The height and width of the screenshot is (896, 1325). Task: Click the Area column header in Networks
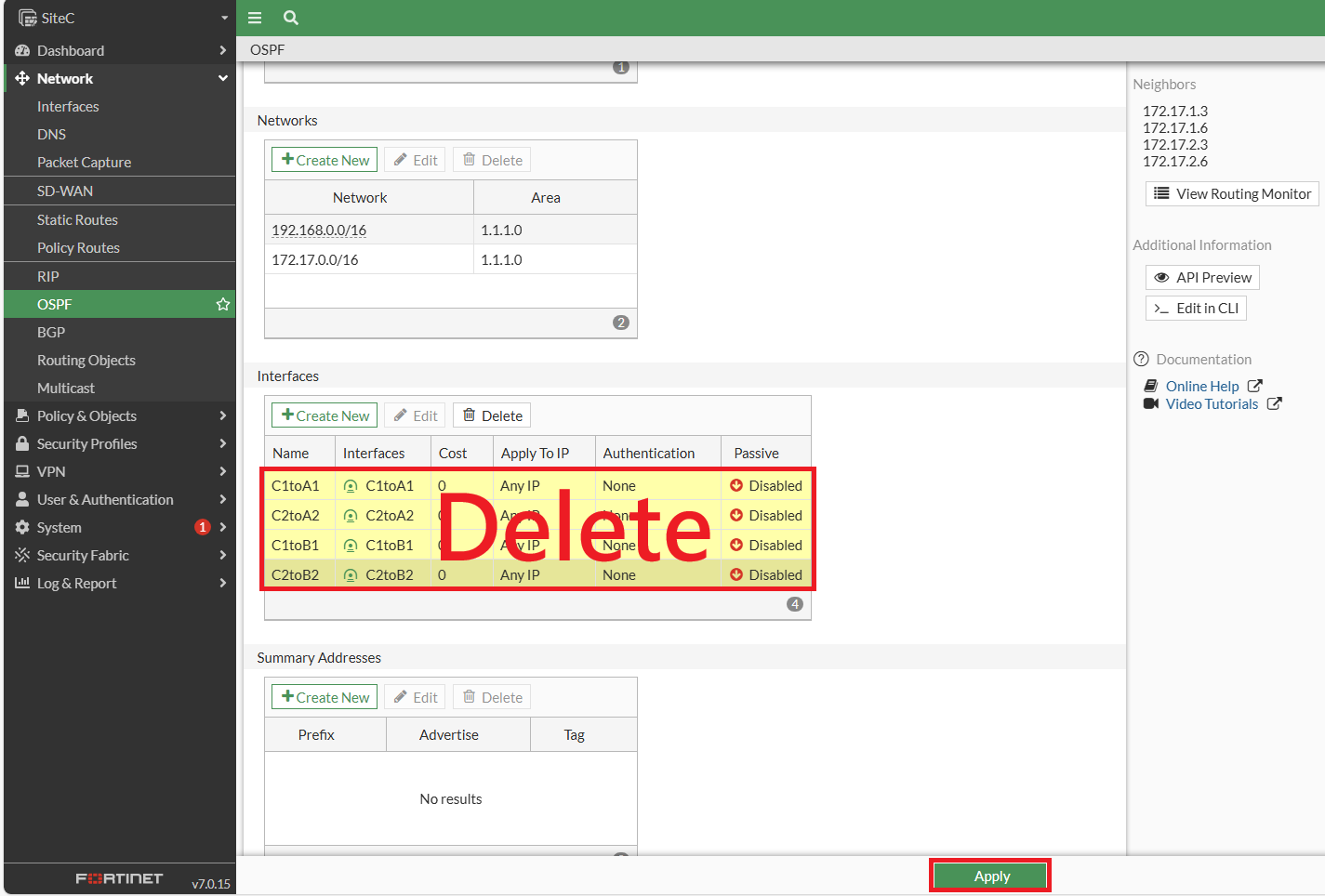[555, 197]
